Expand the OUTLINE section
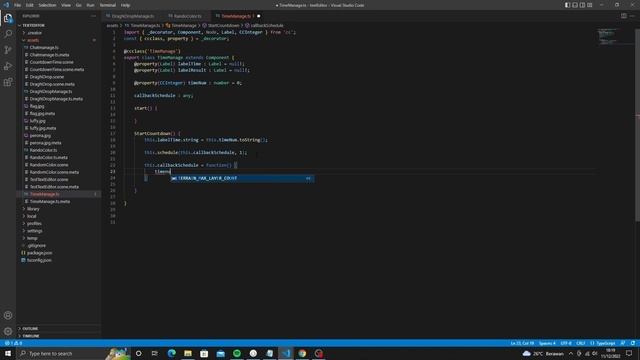The width and height of the screenshot is (640, 360). point(59,328)
